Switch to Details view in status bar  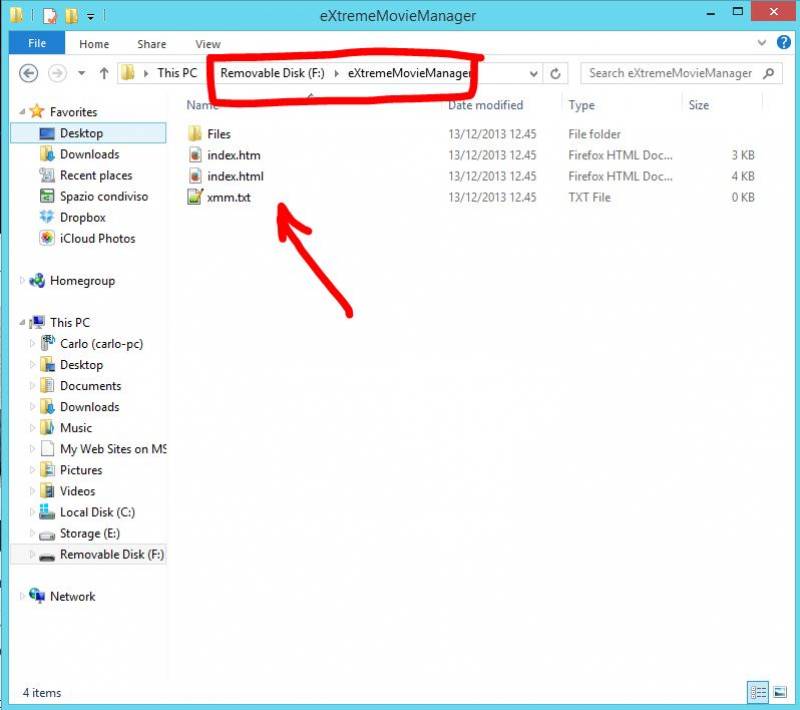point(758,692)
